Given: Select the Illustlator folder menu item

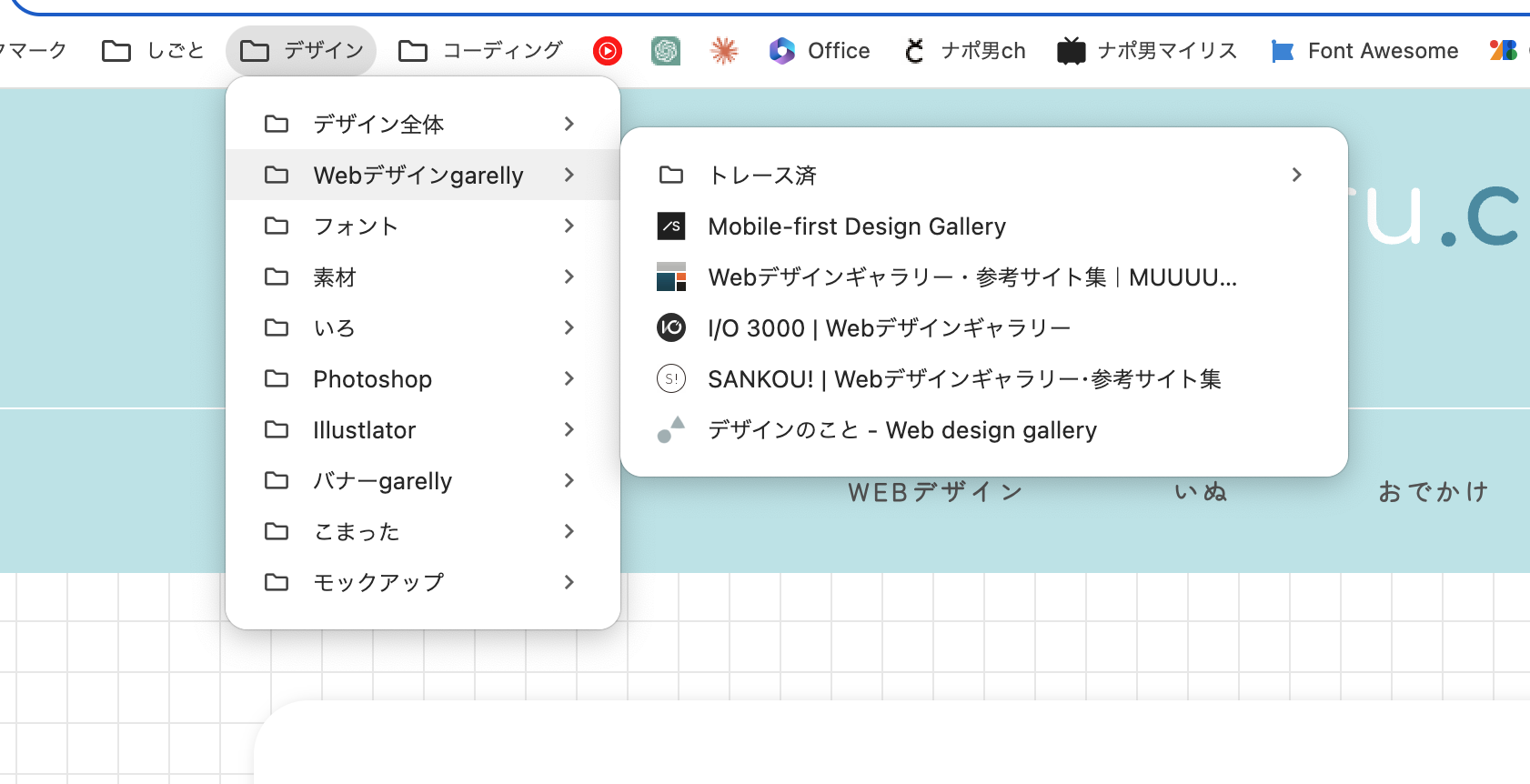Looking at the screenshot, I should coord(364,430).
